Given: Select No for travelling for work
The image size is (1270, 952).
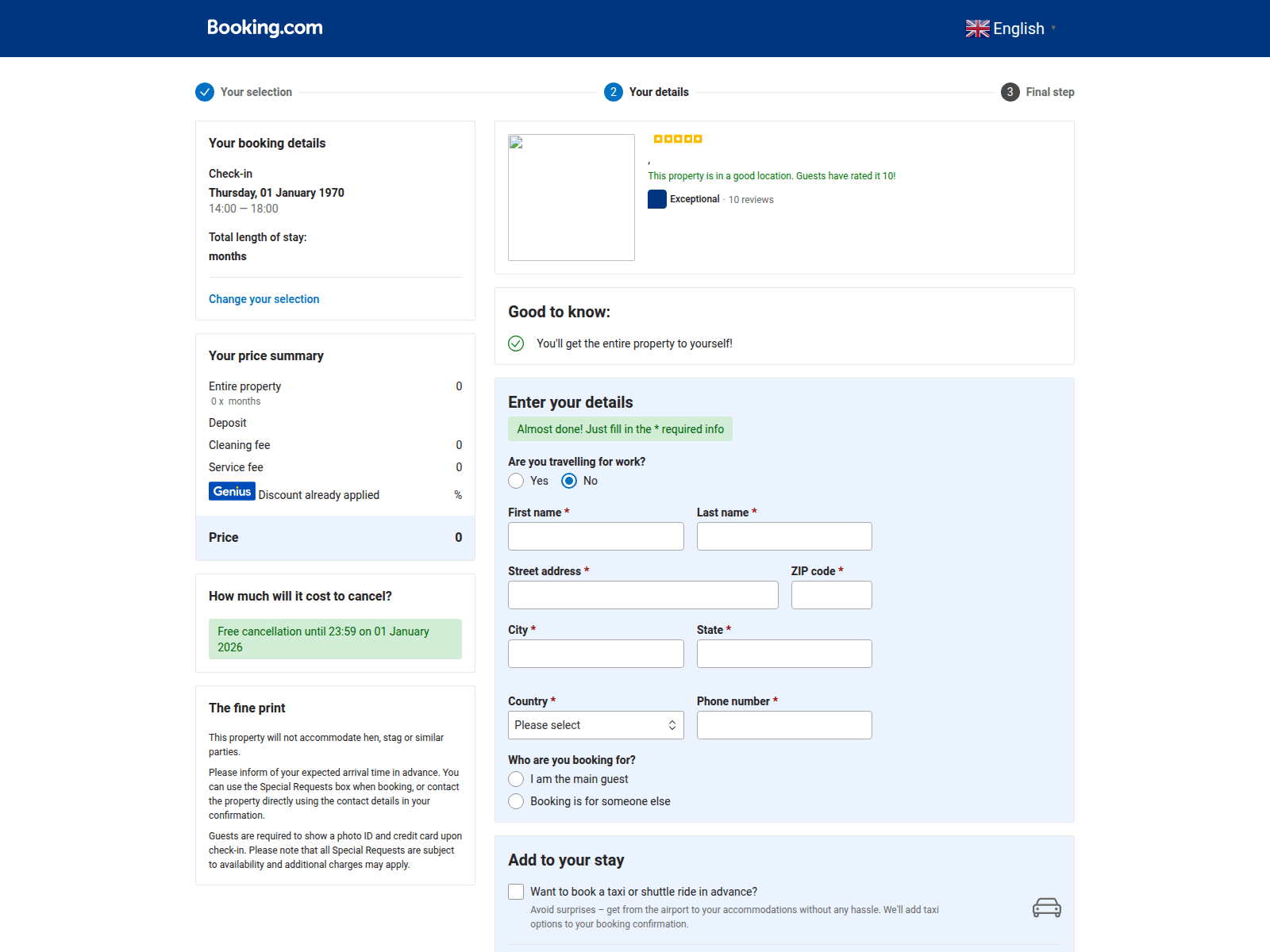Looking at the screenshot, I should (569, 481).
